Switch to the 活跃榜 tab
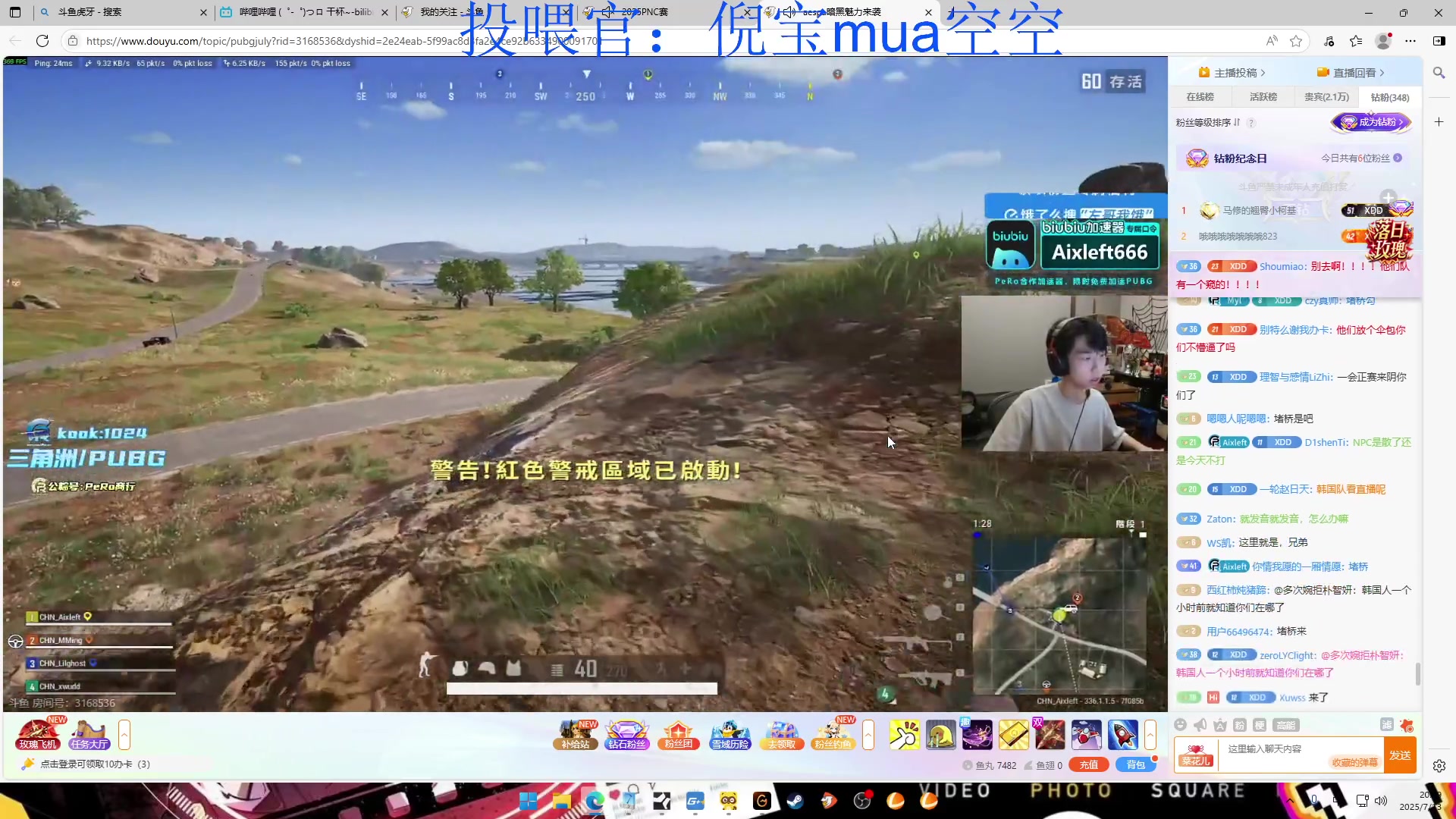The height and width of the screenshot is (819, 1456). [x=1263, y=97]
